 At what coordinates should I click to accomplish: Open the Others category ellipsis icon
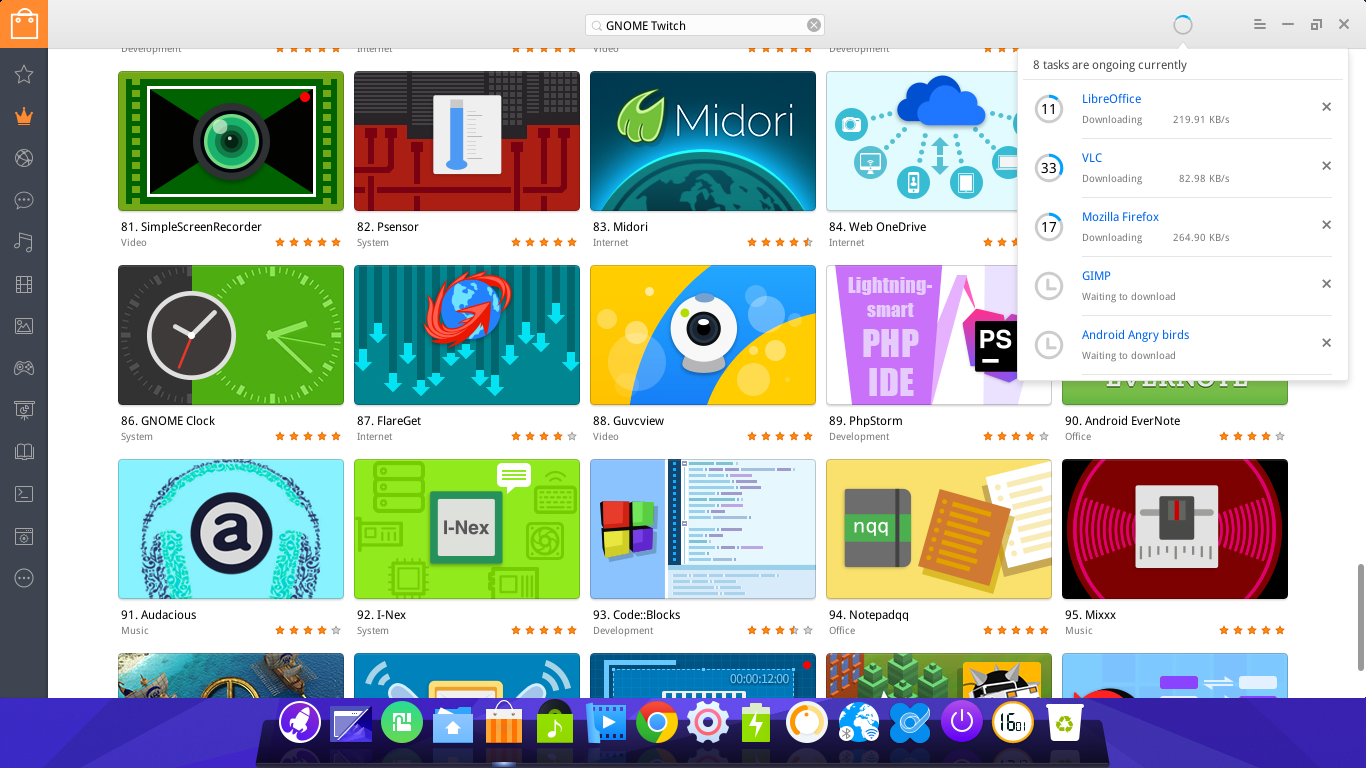coord(24,578)
